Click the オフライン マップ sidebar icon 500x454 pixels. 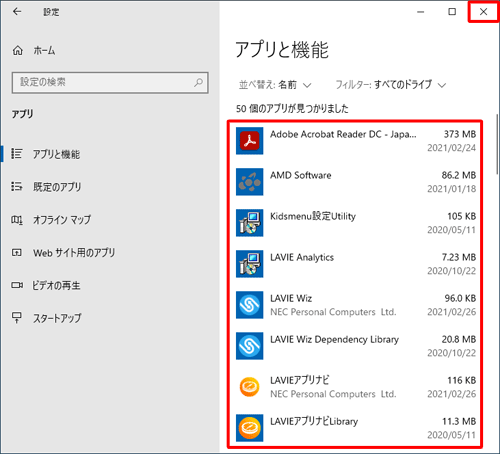[x=17, y=220]
